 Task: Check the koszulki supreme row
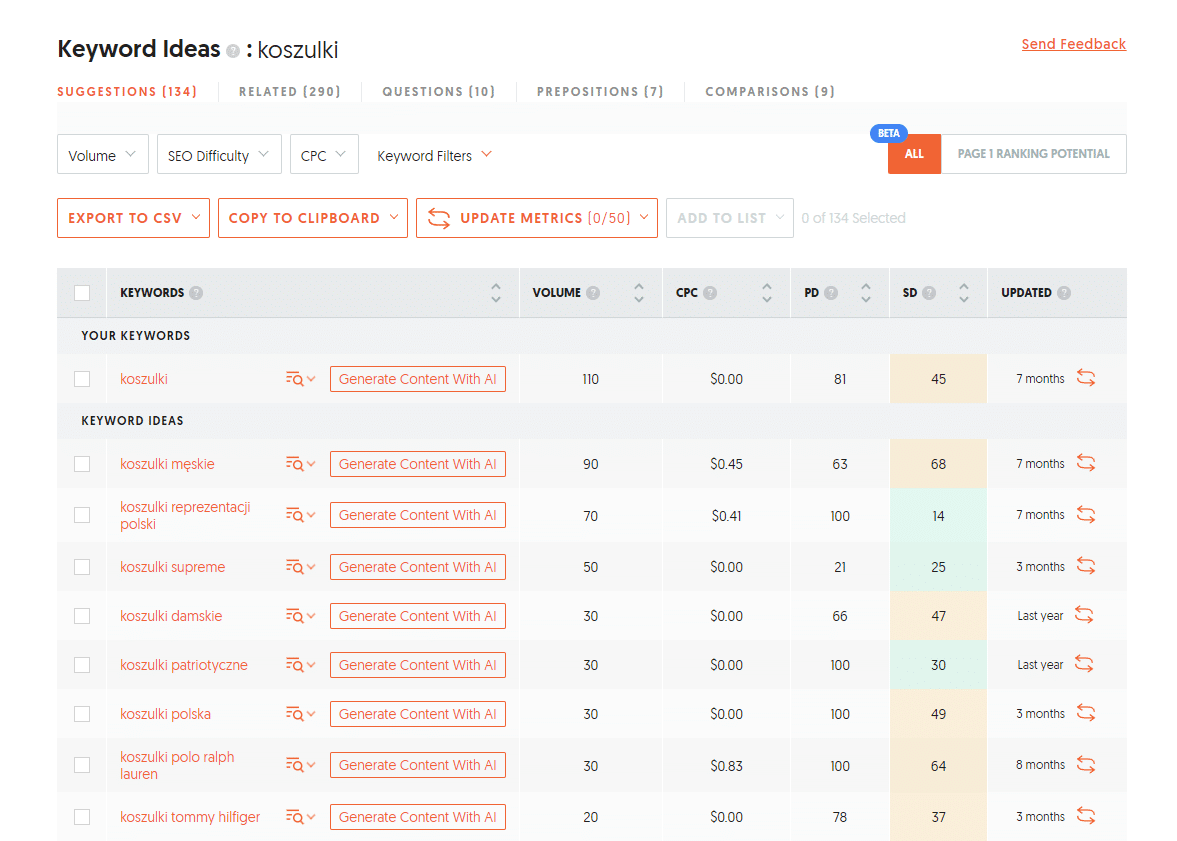pyautogui.click(x=83, y=567)
